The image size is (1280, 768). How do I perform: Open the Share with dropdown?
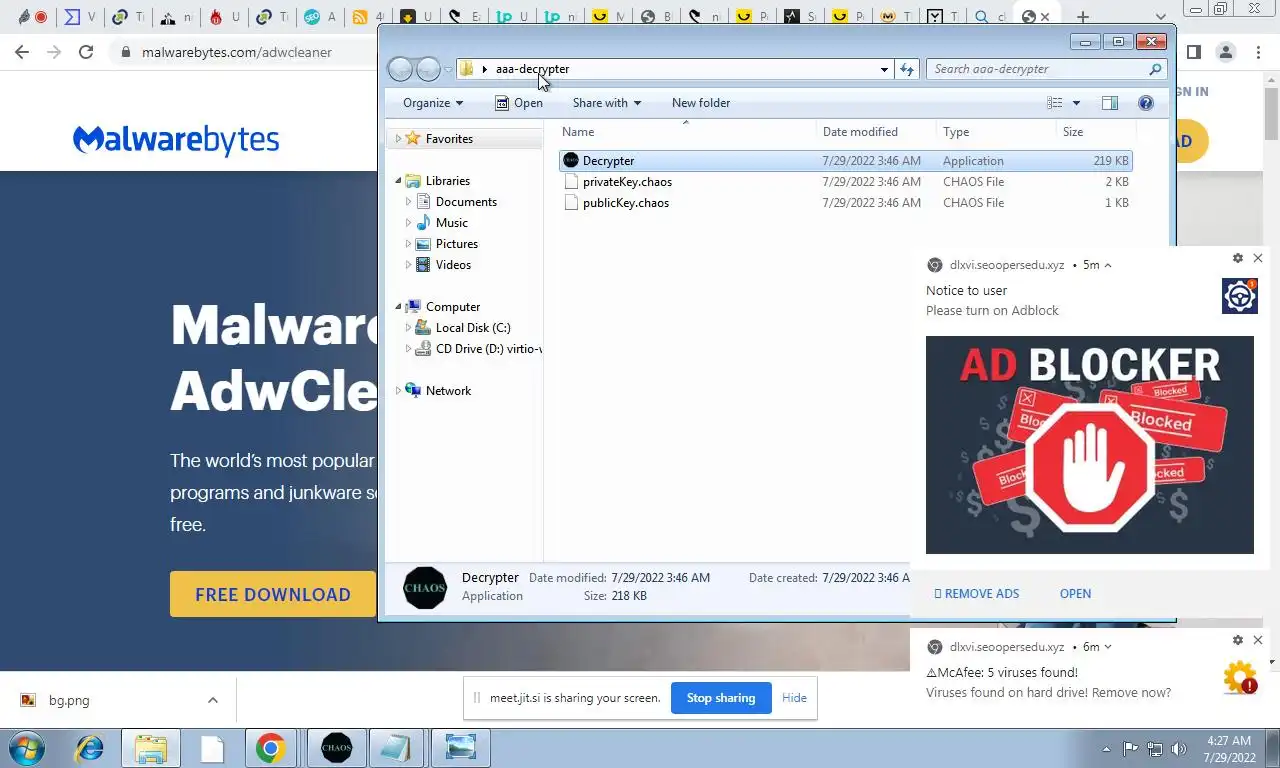(607, 103)
